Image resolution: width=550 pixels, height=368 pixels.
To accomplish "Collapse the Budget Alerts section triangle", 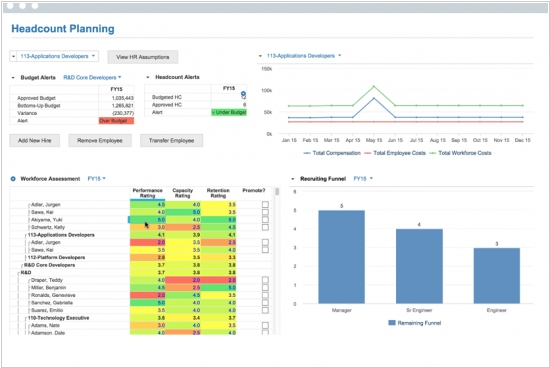I will pos(13,78).
